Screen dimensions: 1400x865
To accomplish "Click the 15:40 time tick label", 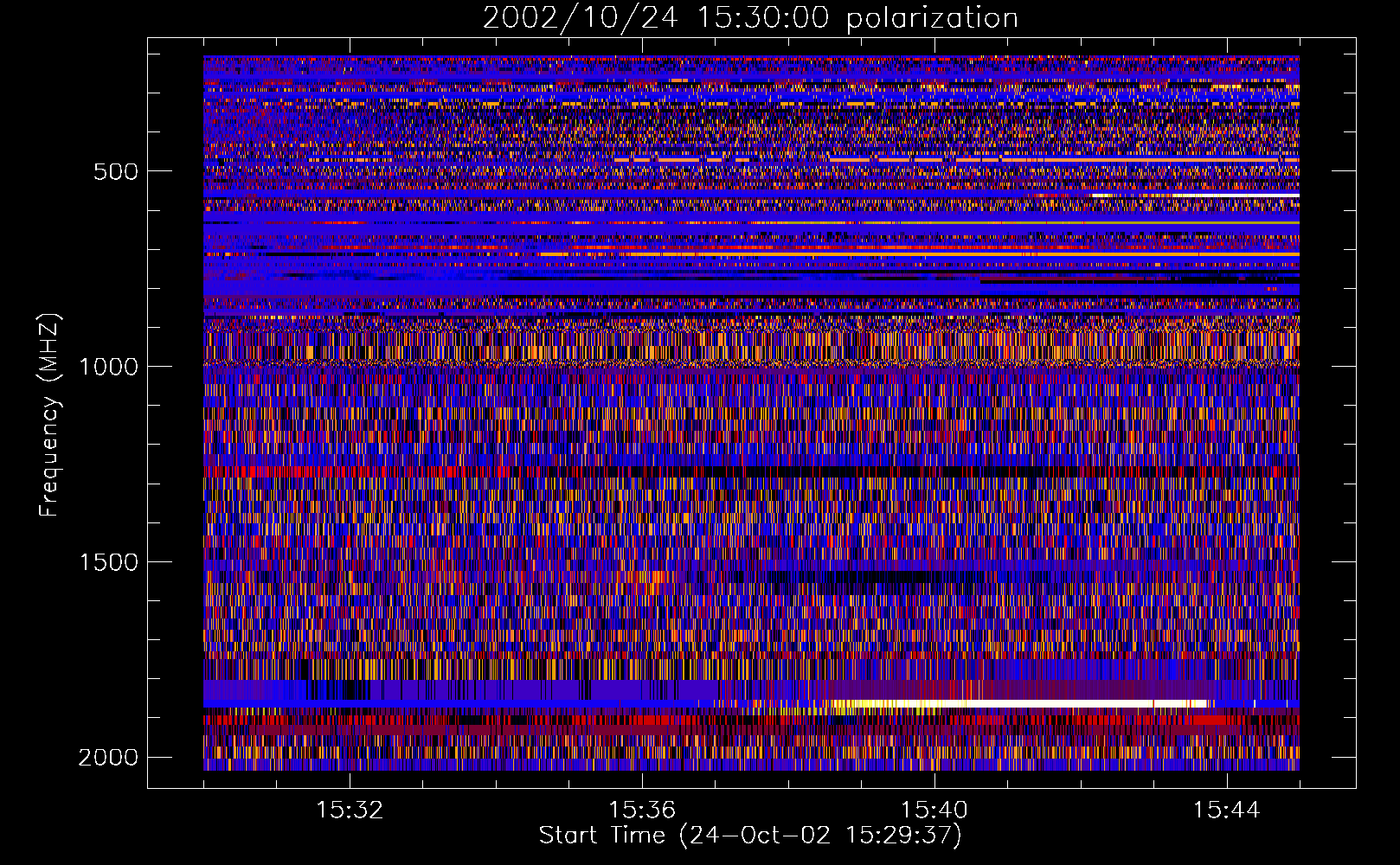I will pos(934,811).
